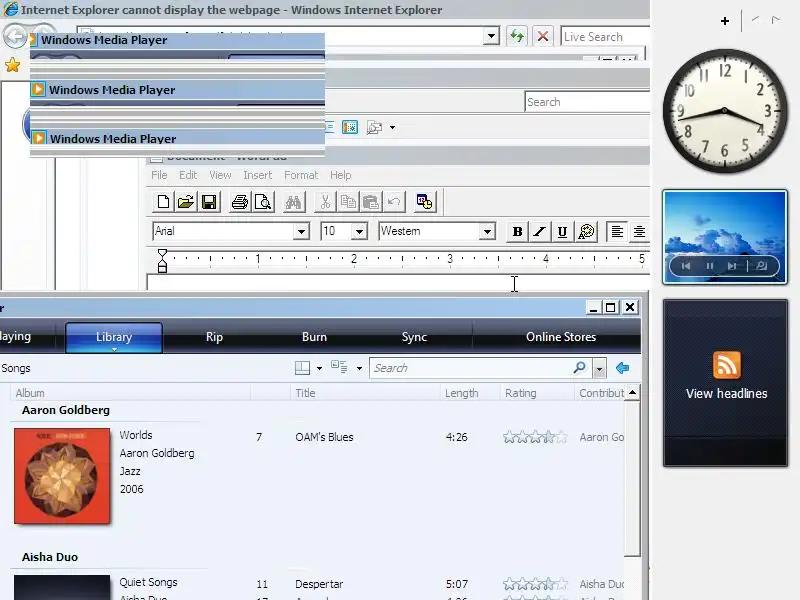Open the font color palette in WordPad
This screenshot has width=800, height=600.
(x=586, y=232)
